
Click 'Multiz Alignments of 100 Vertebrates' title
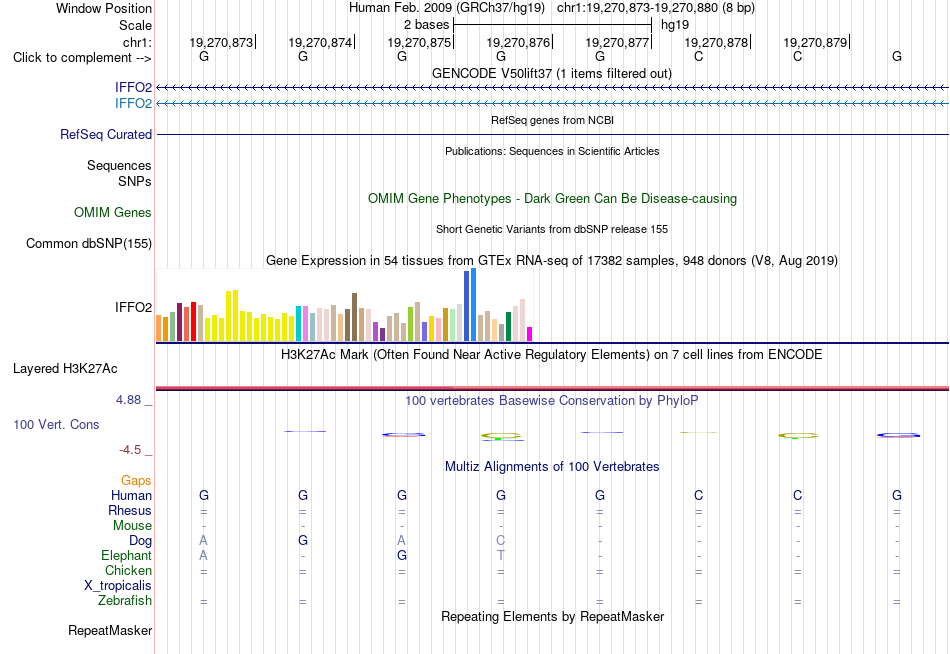[x=552, y=467]
